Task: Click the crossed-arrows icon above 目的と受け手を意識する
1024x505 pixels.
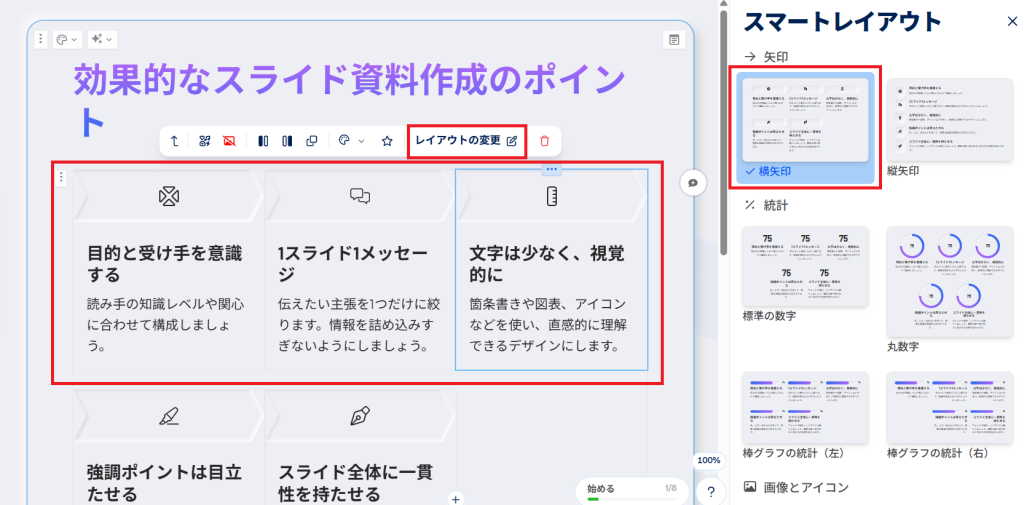Action: click(169, 195)
